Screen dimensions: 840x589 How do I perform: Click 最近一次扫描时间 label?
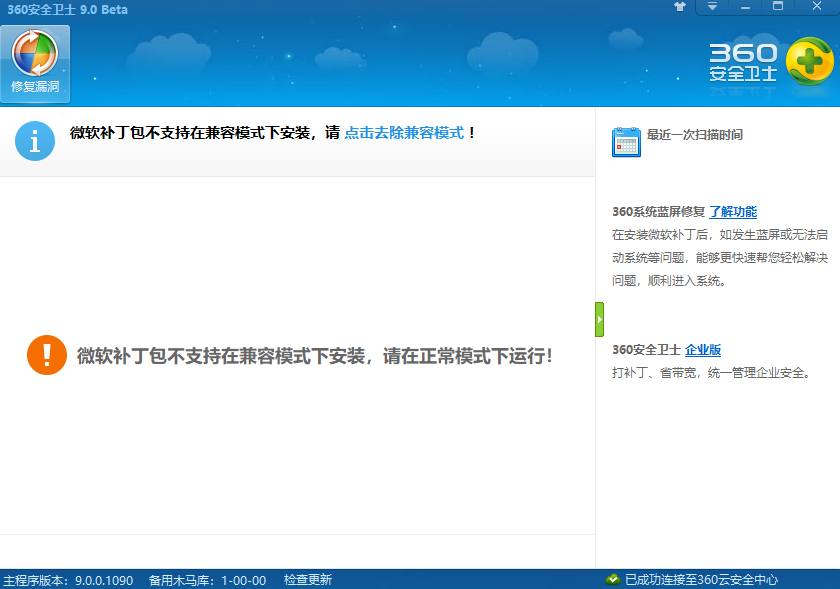coord(695,135)
